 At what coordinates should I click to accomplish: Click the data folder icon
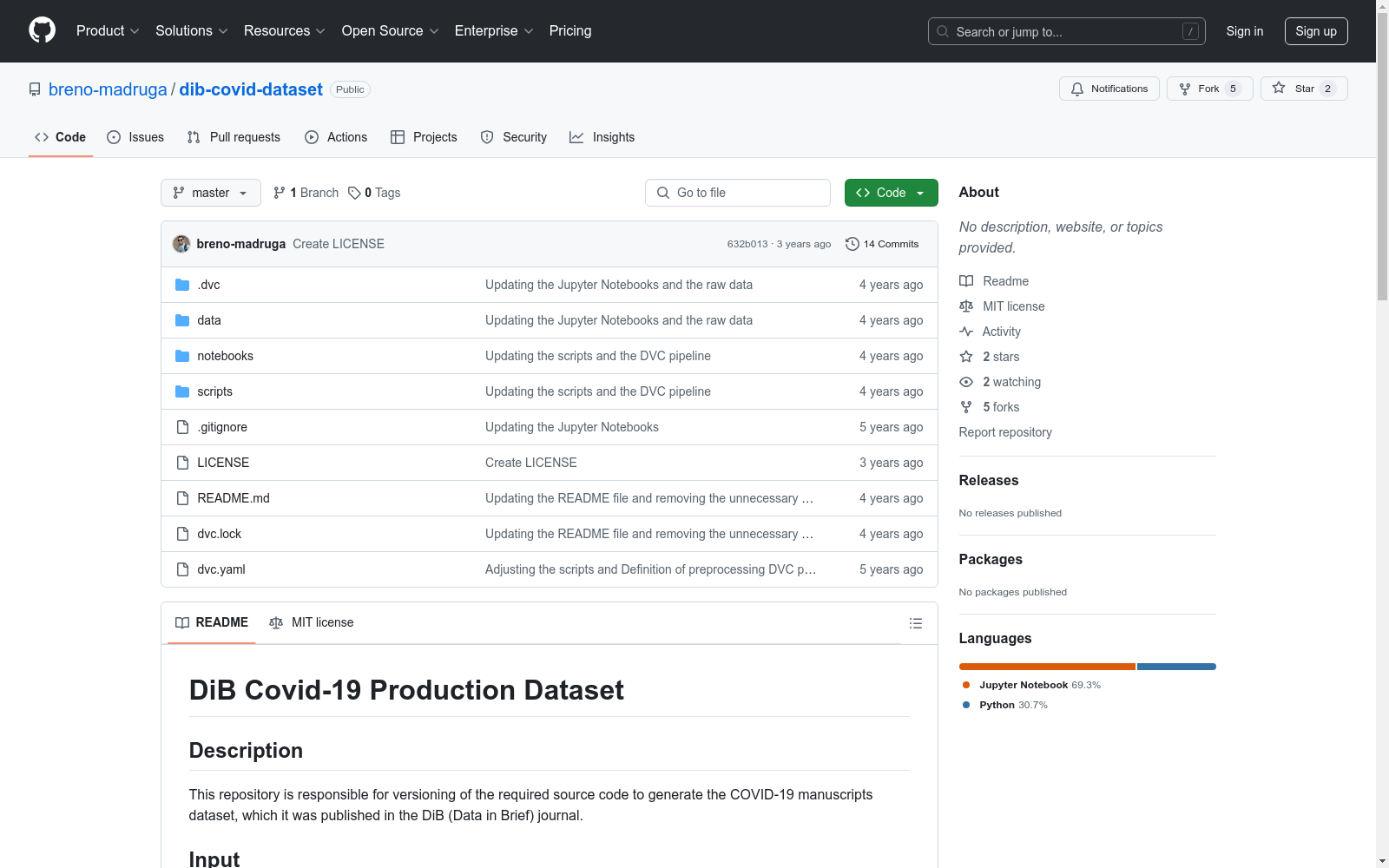182,320
